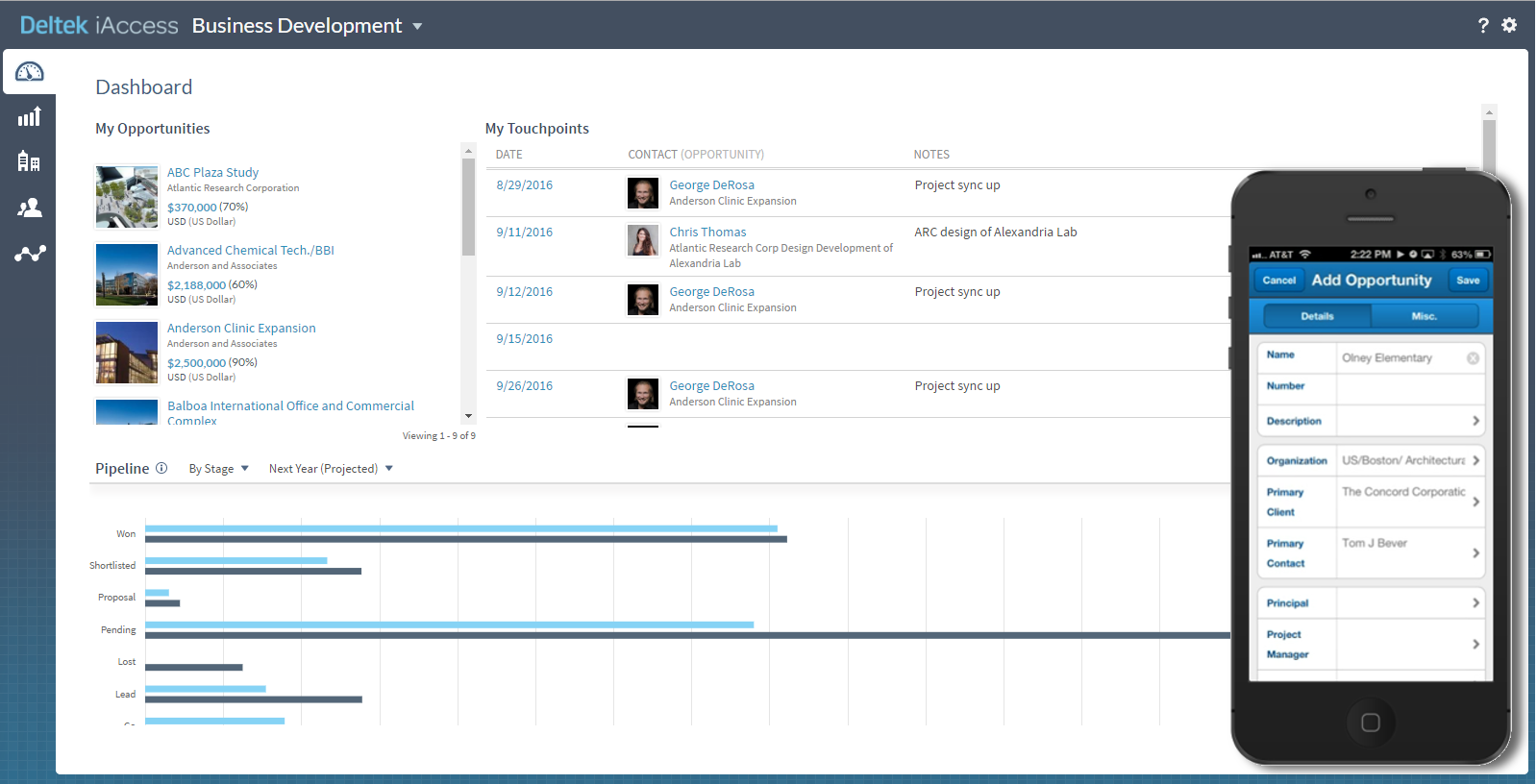Open the Dashboard gauge icon in sidebar
Image resolution: width=1537 pixels, height=784 pixels.
point(30,72)
